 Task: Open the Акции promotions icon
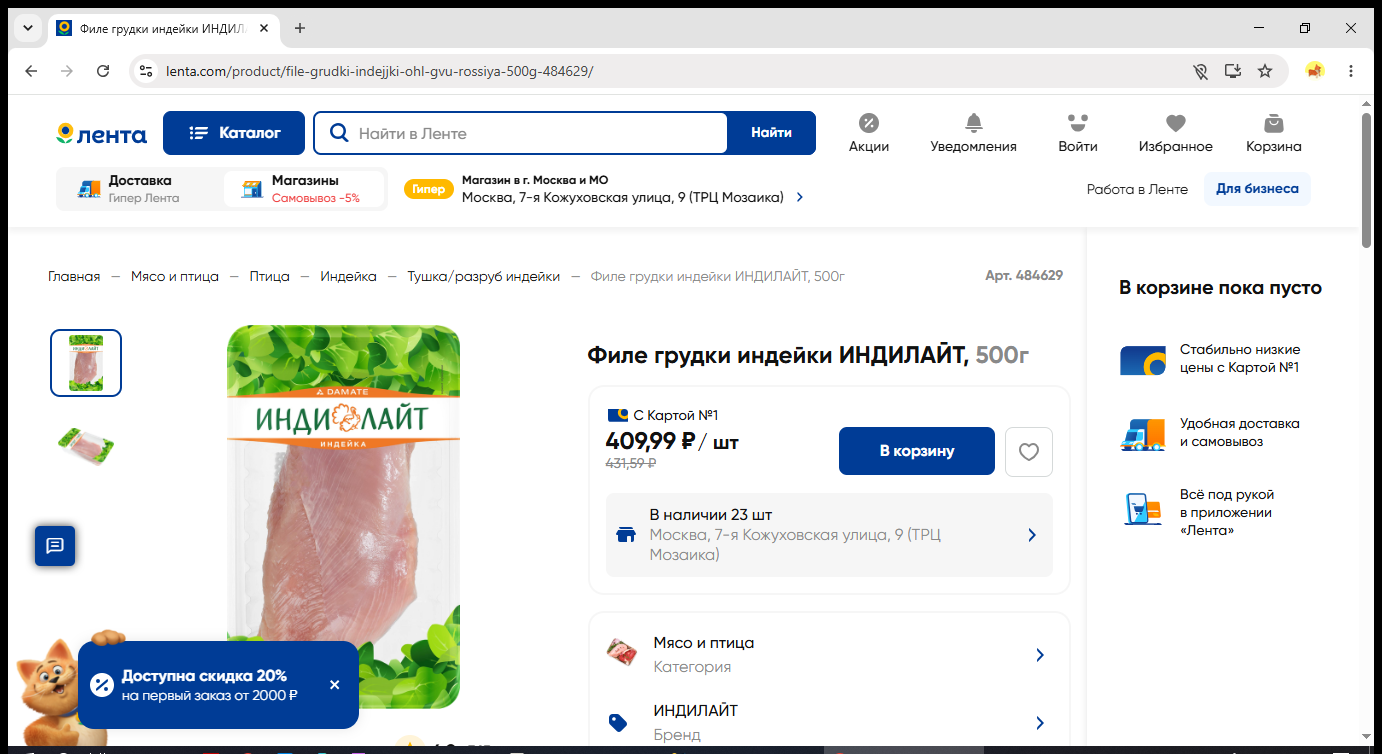coord(869,133)
